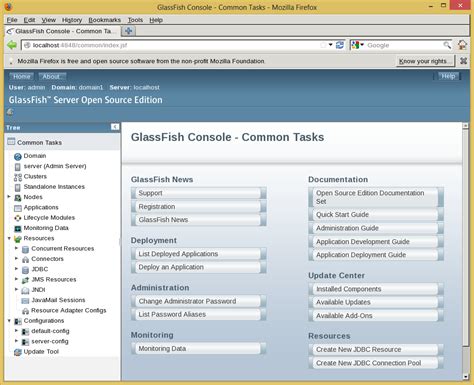Expand the default-config node
474x385 pixels.
[16, 331]
